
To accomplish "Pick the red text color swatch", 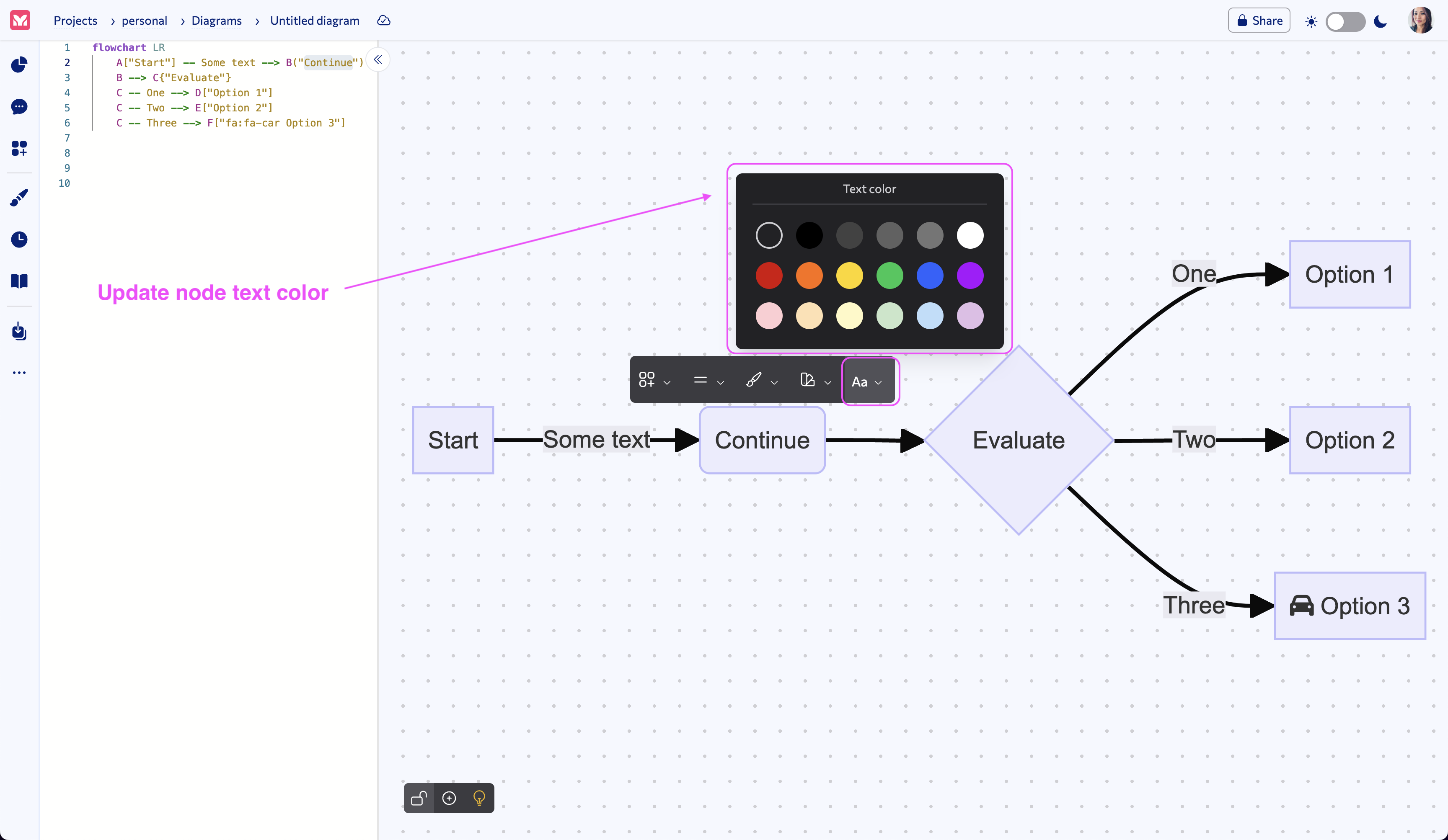I will tap(769, 275).
